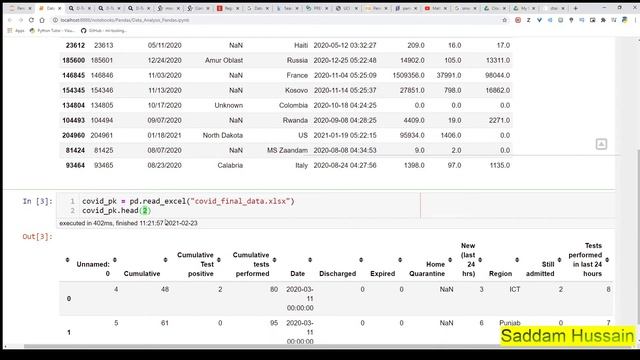Close the active Data Analysis tab
640x360 pixels.
[x=60, y=8]
